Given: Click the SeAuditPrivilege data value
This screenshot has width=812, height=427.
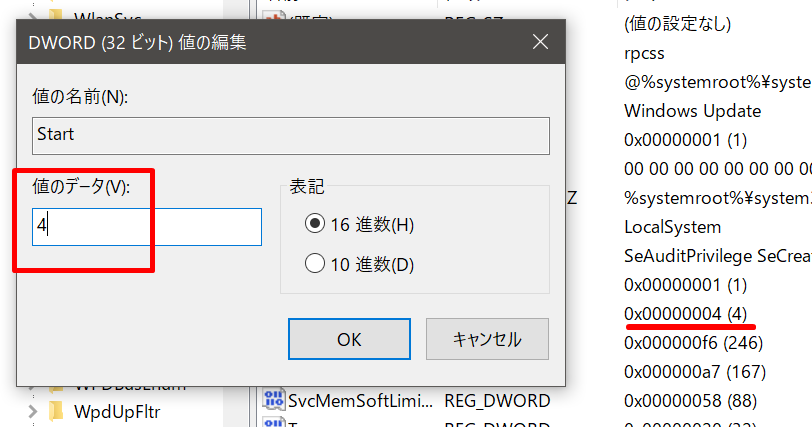Looking at the screenshot, I should tap(718, 256).
